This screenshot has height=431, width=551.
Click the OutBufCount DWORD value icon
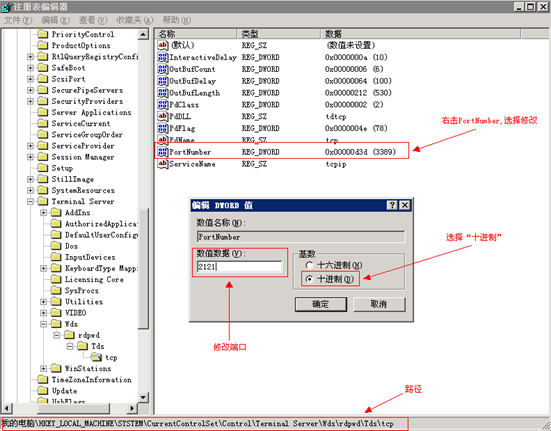coord(162,69)
